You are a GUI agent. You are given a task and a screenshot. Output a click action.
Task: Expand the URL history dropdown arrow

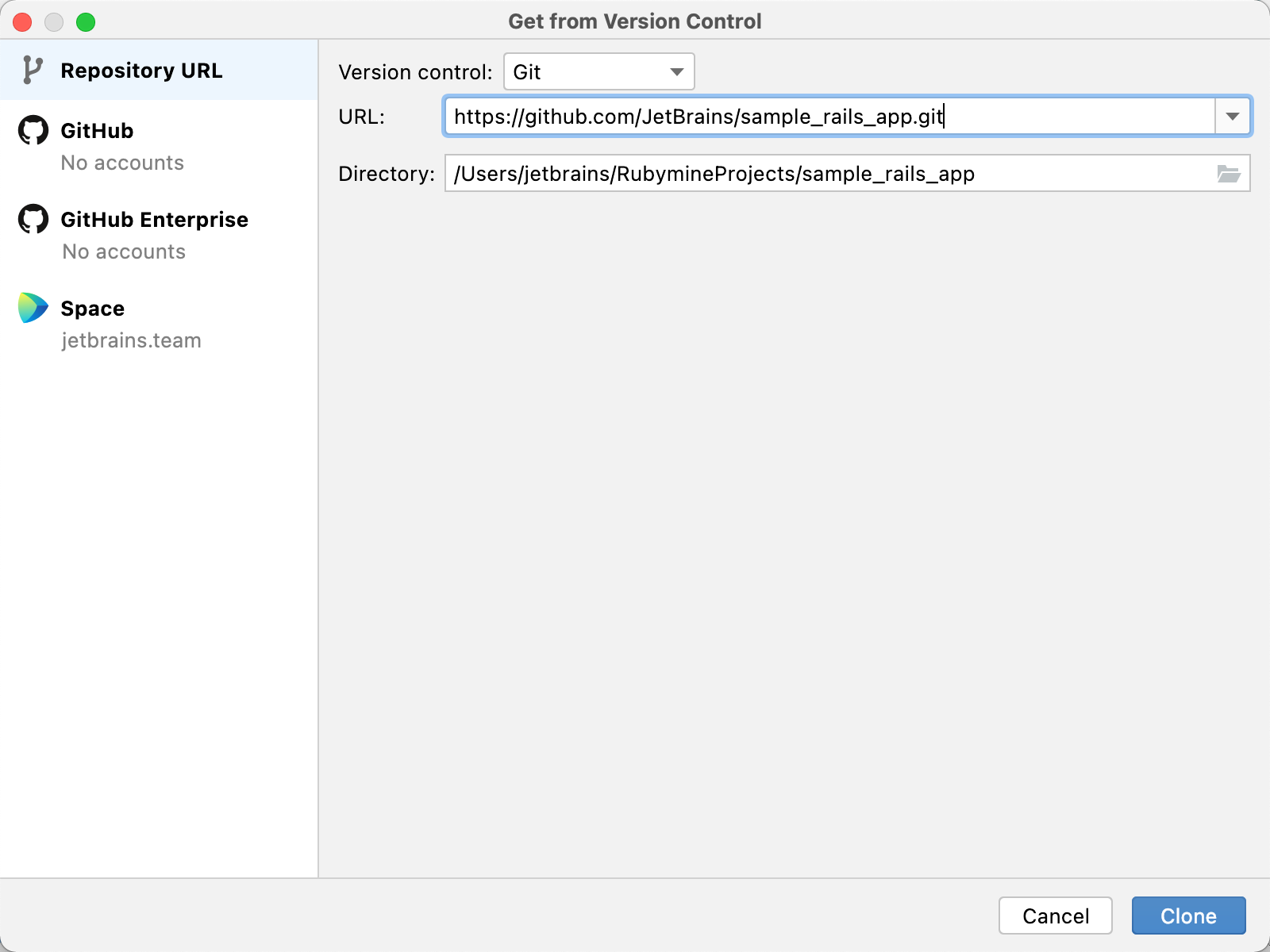pyautogui.click(x=1233, y=116)
